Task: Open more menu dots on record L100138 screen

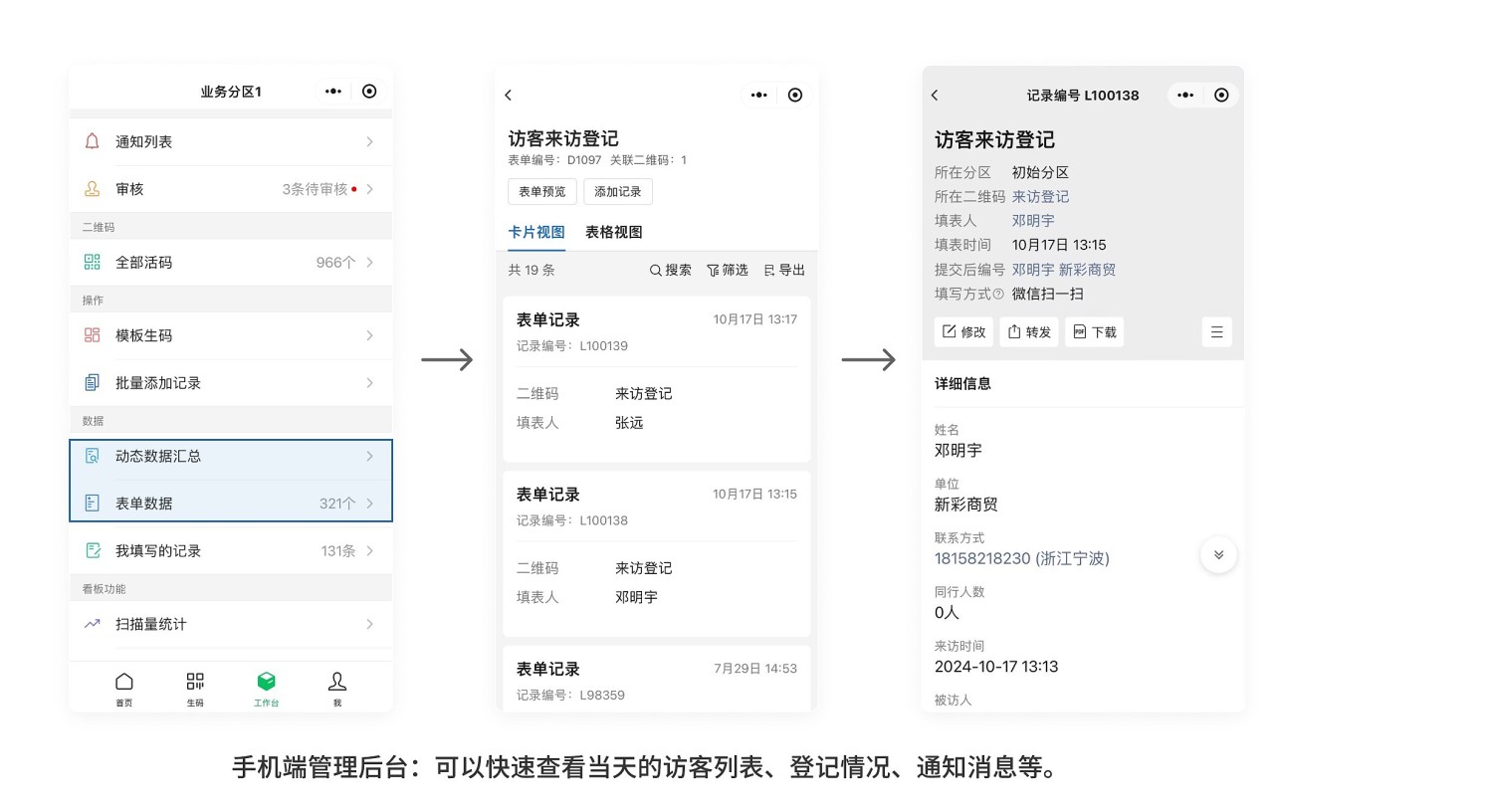Action: point(1185,96)
